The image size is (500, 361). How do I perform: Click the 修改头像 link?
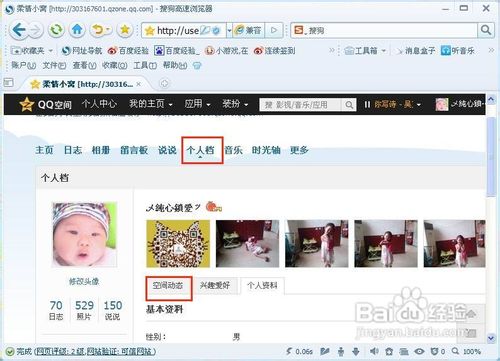pyautogui.click(x=84, y=282)
